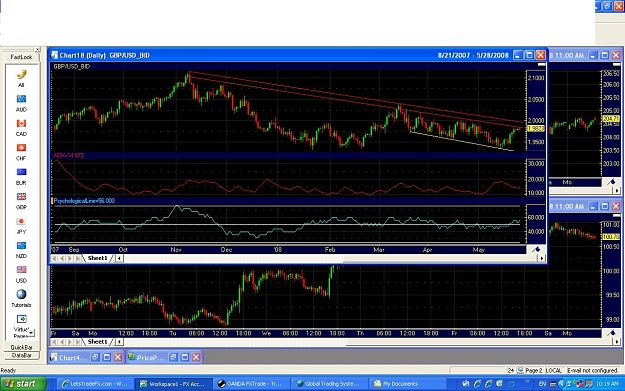Image resolution: width=625 pixels, height=391 pixels.
Task: Close the FastLook side panel
Action: tap(37, 49)
